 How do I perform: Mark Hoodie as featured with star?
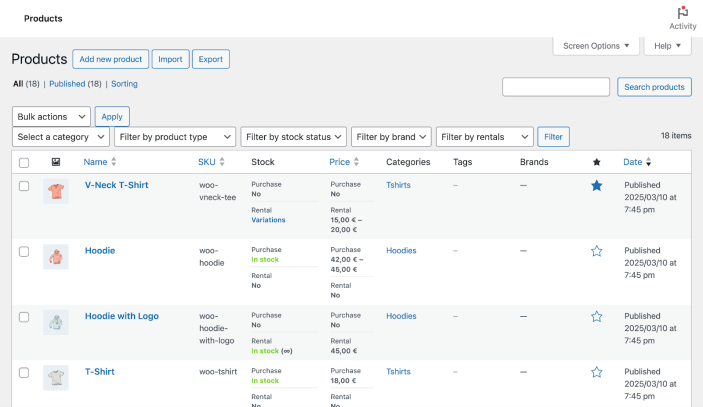coord(597,251)
